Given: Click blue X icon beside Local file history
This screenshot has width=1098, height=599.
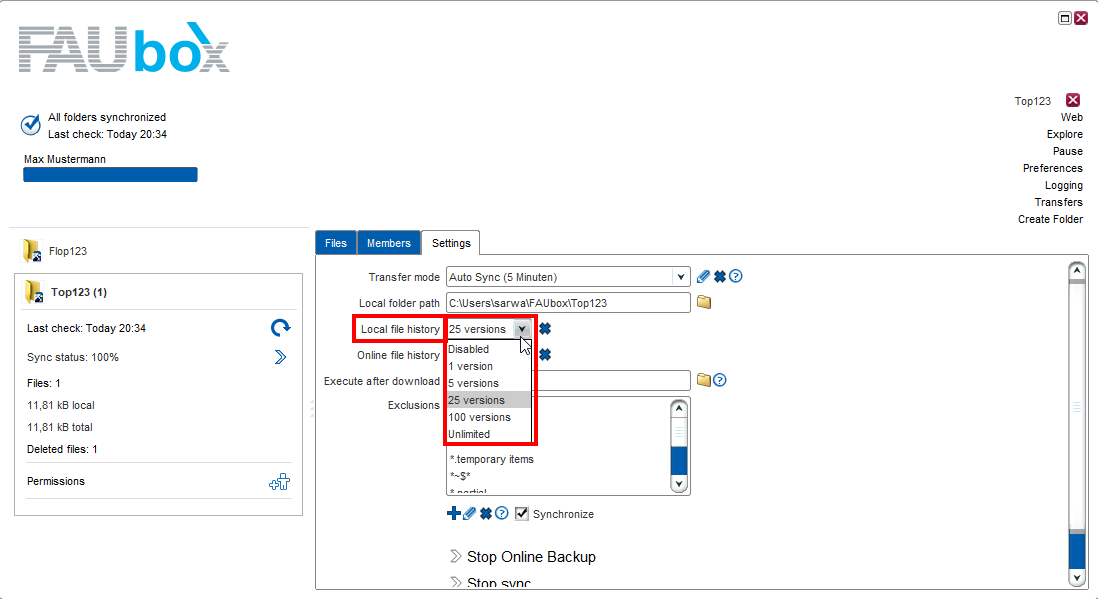Looking at the screenshot, I should click(x=545, y=329).
